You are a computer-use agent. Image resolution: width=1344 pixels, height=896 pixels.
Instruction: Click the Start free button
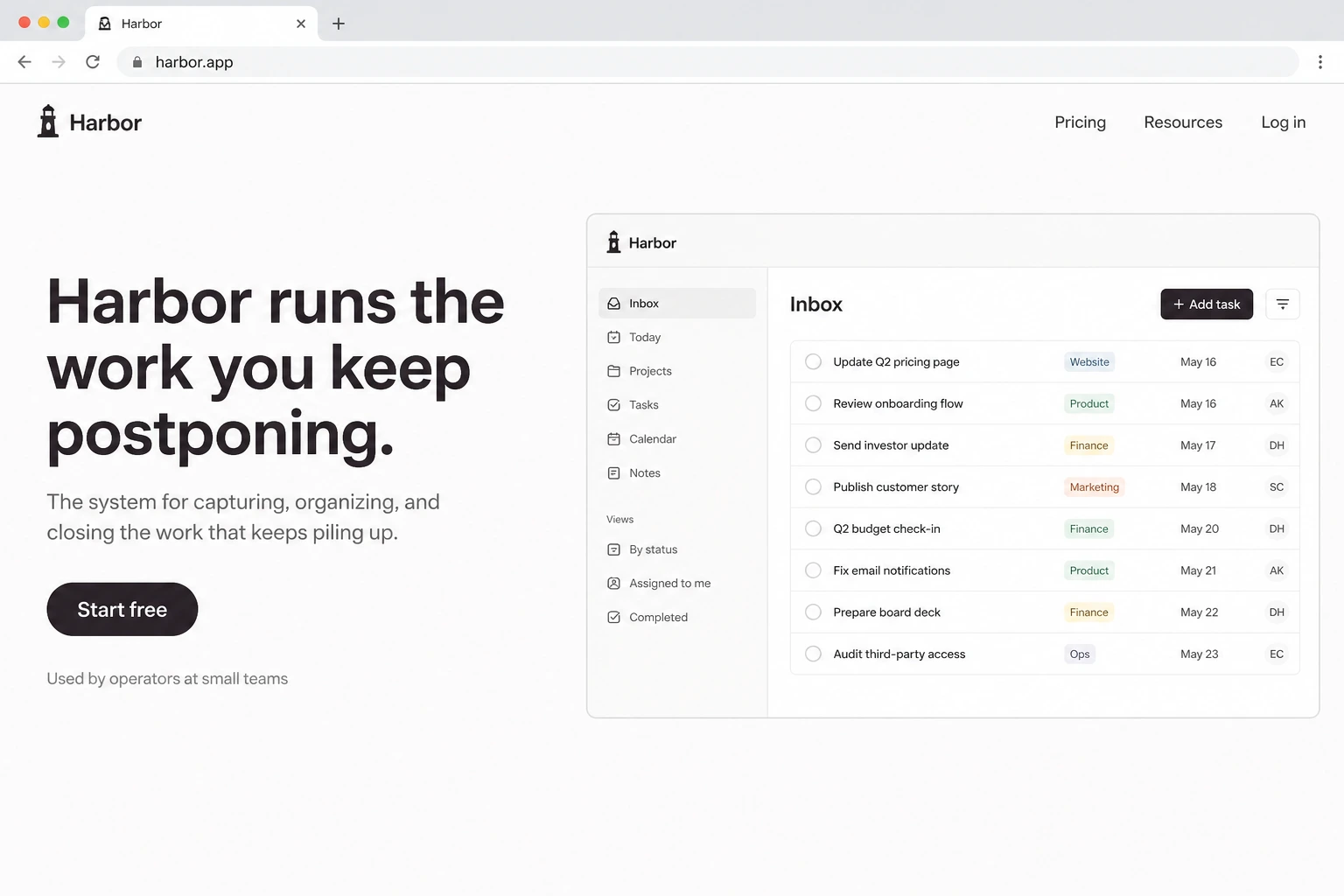pyautogui.click(x=122, y=610)
